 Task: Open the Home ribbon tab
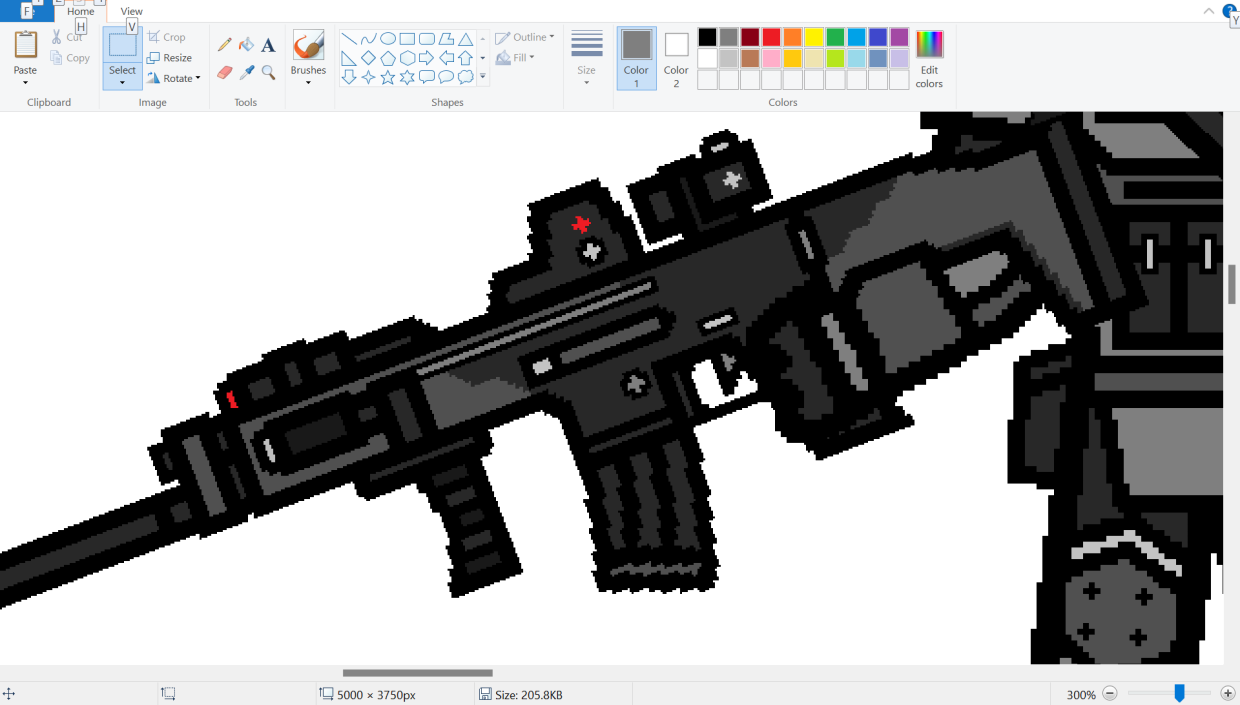click(x=81, y=12)
